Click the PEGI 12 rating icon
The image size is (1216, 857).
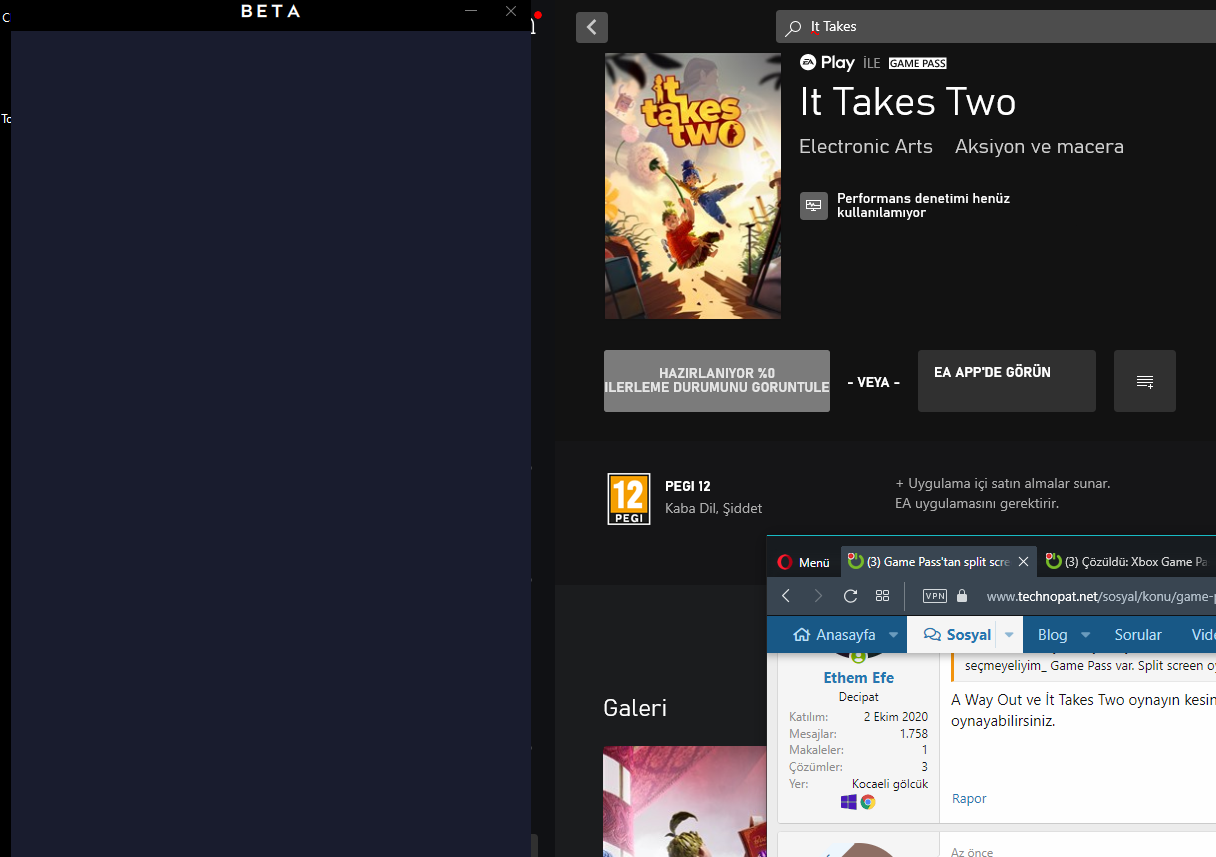tap(629, 499)
